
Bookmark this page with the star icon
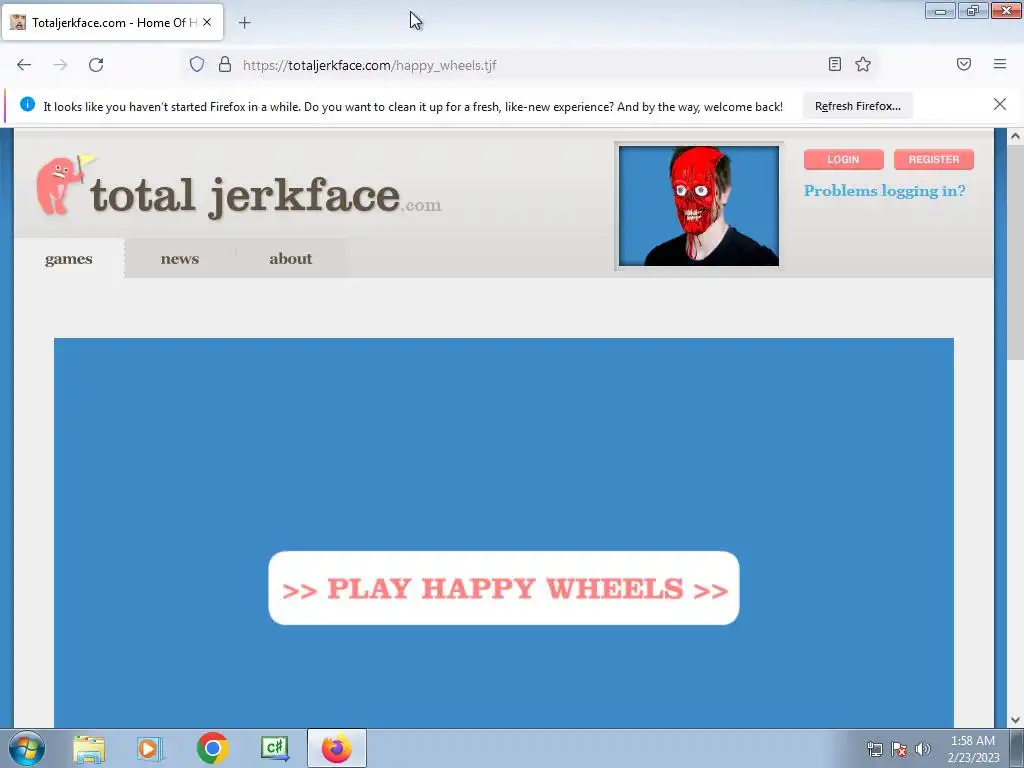pyautogui.click(x=863, y=64)
